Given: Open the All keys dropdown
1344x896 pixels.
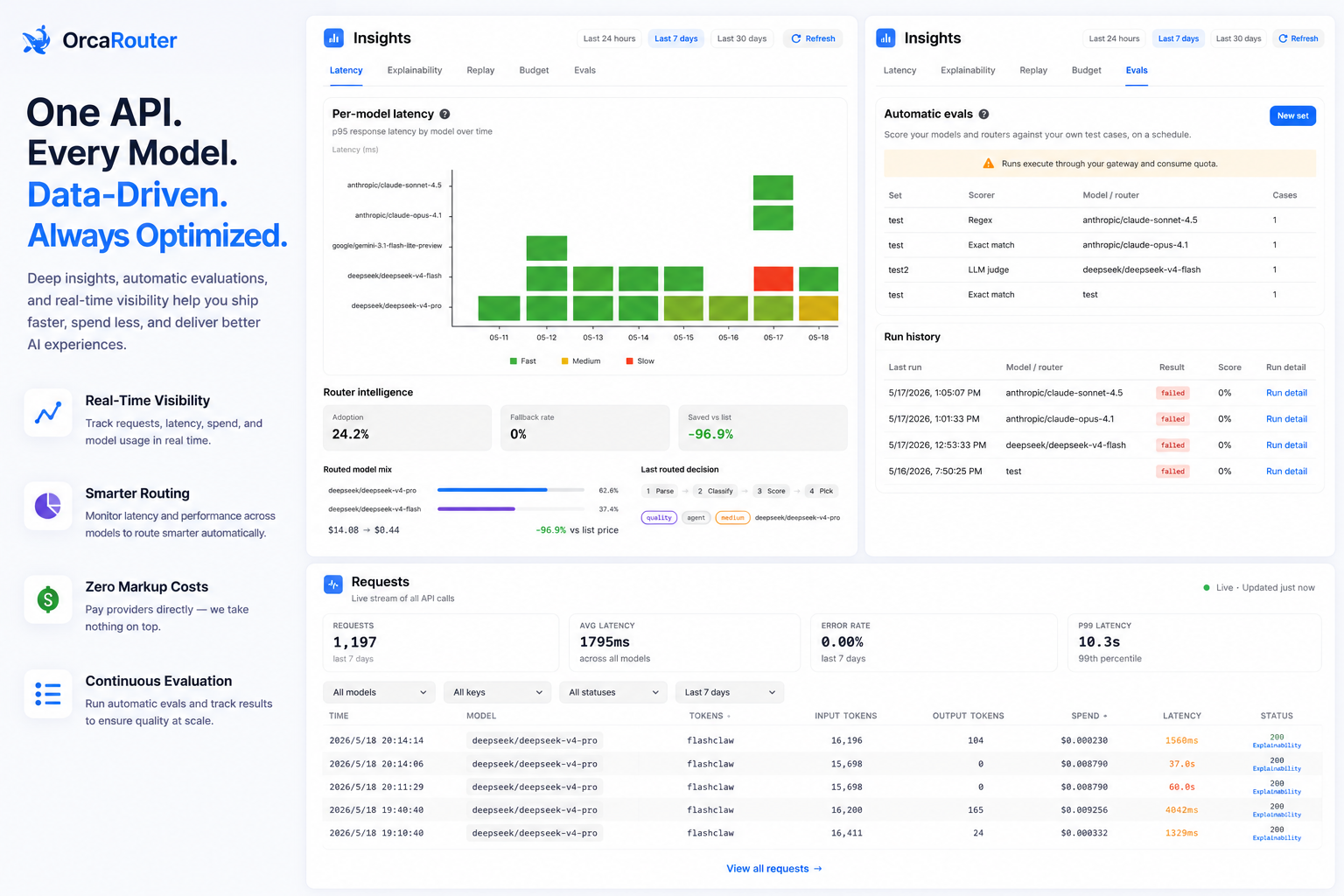Looking at the screenshot, I should click(498, 692).
